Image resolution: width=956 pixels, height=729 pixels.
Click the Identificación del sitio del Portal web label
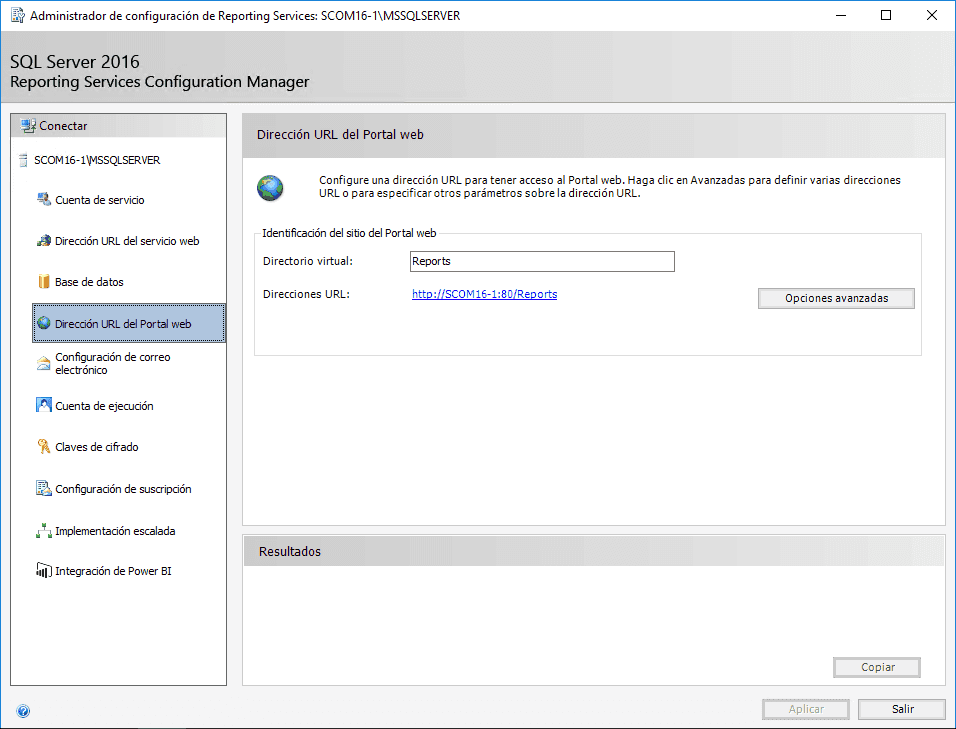point(349,233)
